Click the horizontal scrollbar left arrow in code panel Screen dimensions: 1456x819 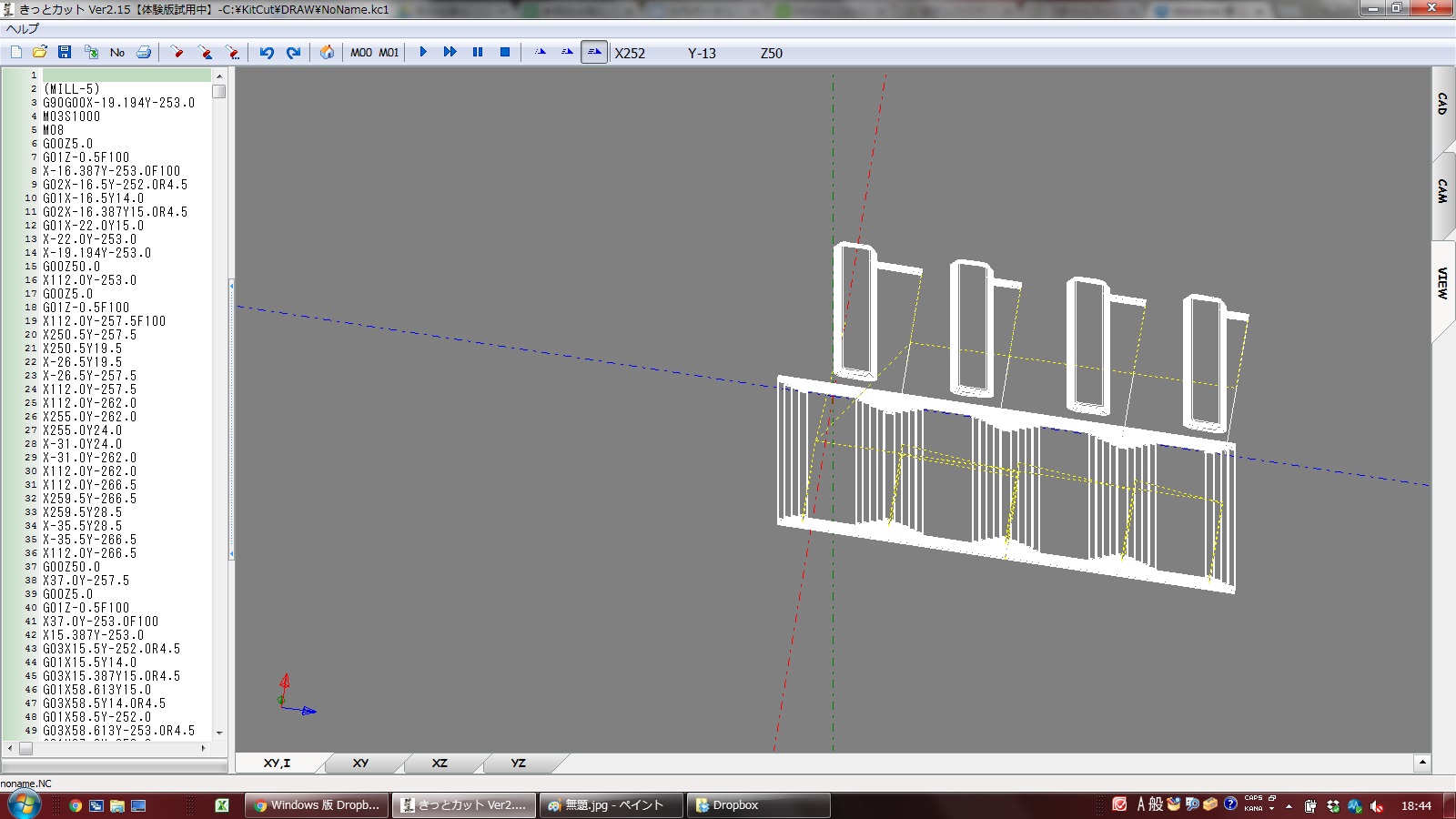tap(10, 748)
